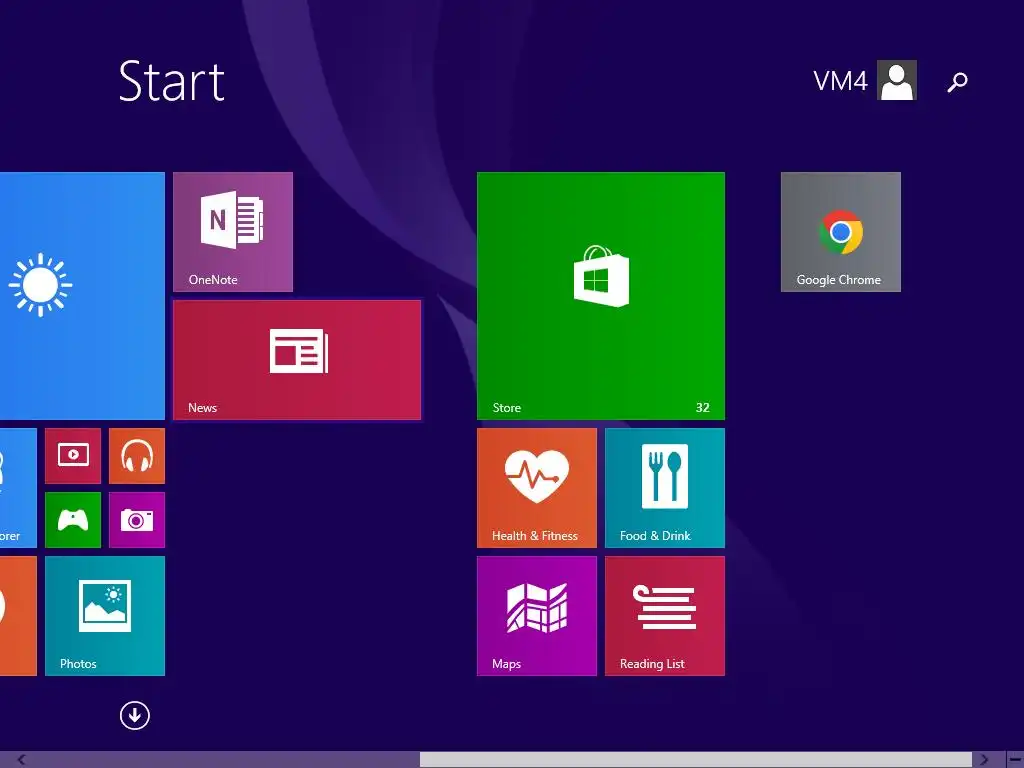Open the Camera tile
The image size is (1024, 768).
pos(137,520)
